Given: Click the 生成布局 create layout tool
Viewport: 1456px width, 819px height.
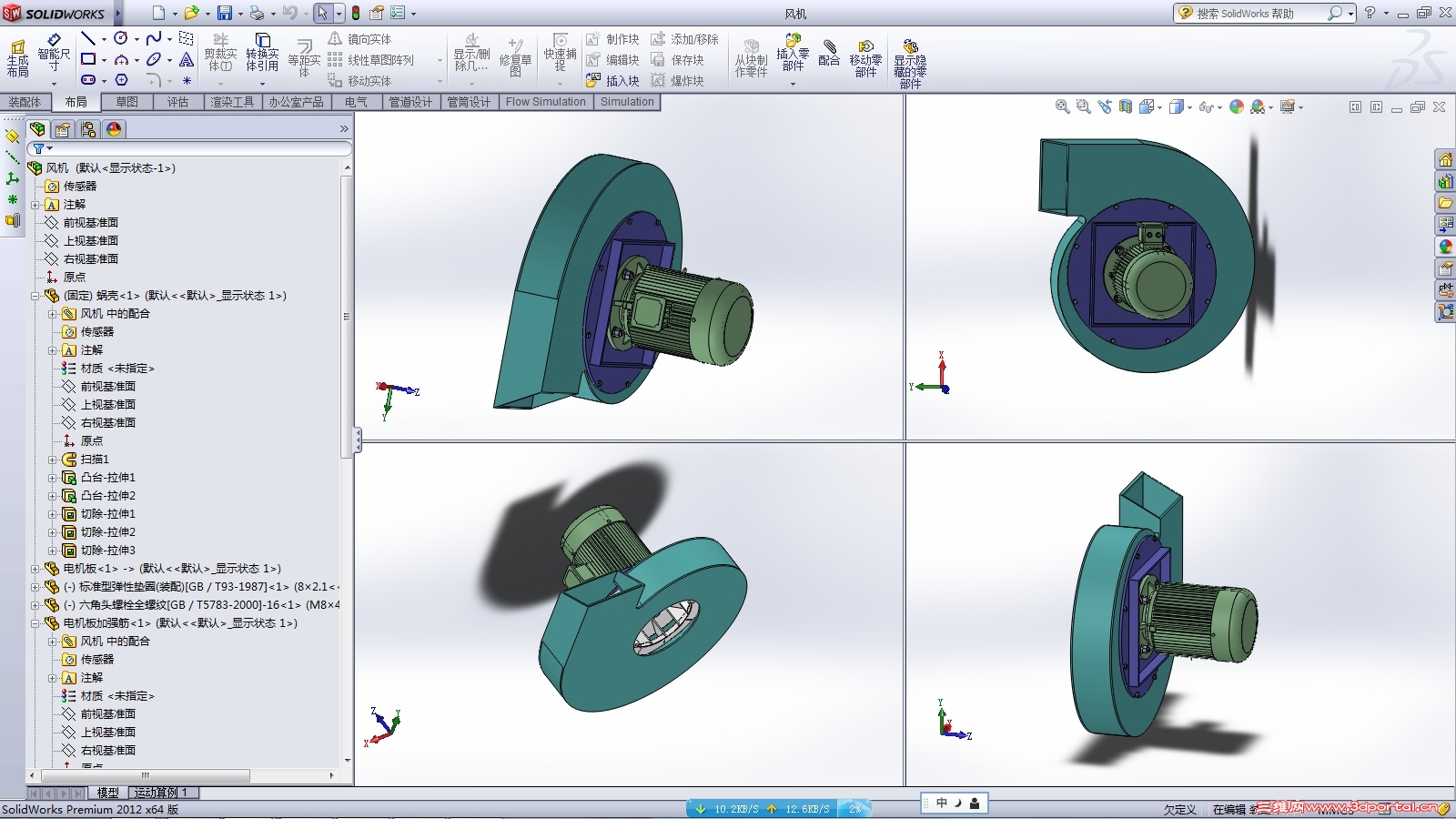Looking at the screenshot, I should (x=17, y=57).
